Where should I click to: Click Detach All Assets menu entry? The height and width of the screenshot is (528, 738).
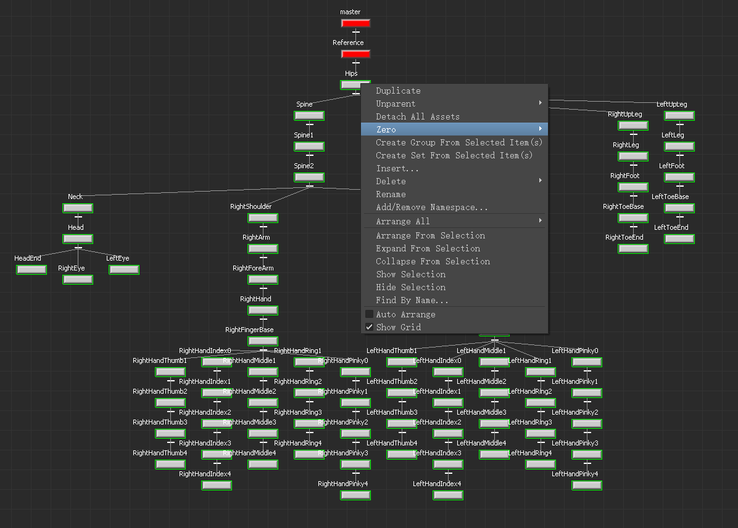point(418,117)
